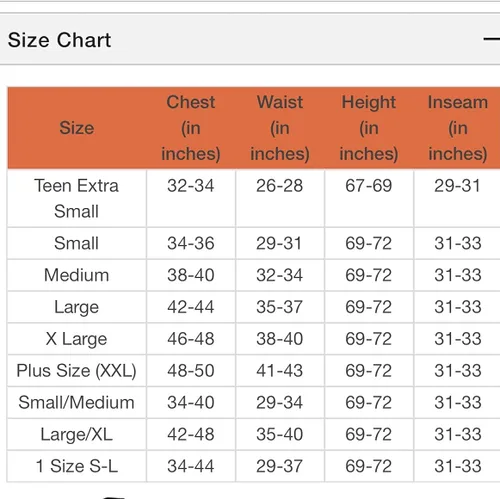The image size is (500, 499).
Task: Click the Teen Extra Small size row label
Action: (x=77, y=198)
